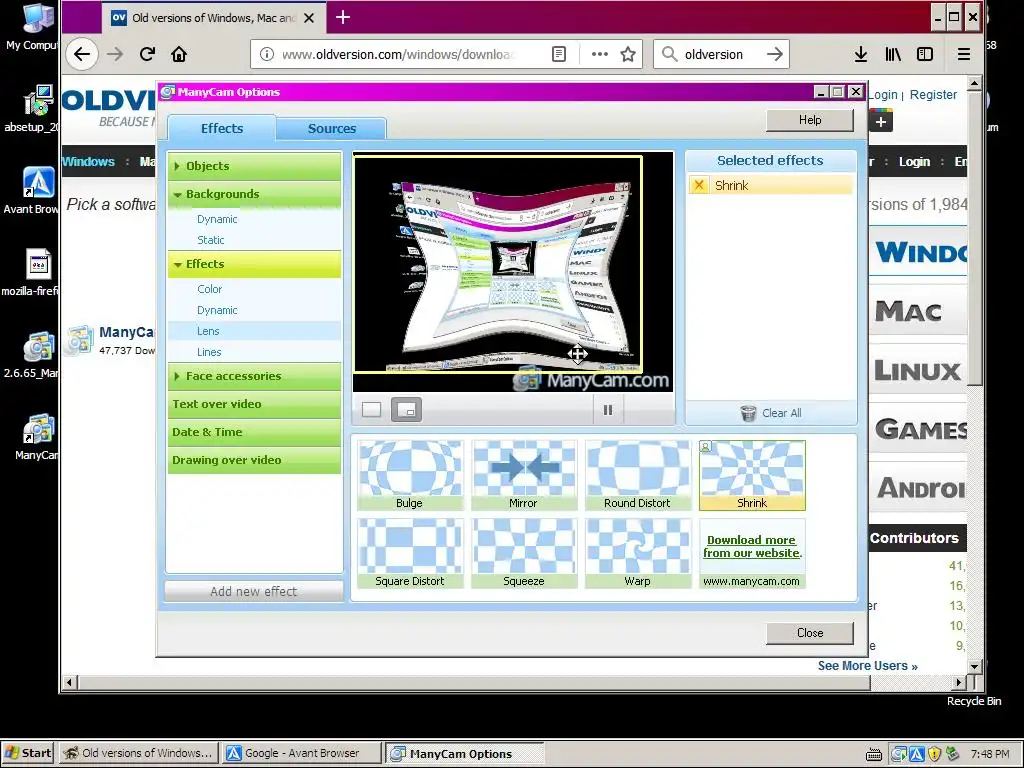The image size is (1024, 768).
Task: Apply the Squeeze lens effect
Action: (524, 553)
